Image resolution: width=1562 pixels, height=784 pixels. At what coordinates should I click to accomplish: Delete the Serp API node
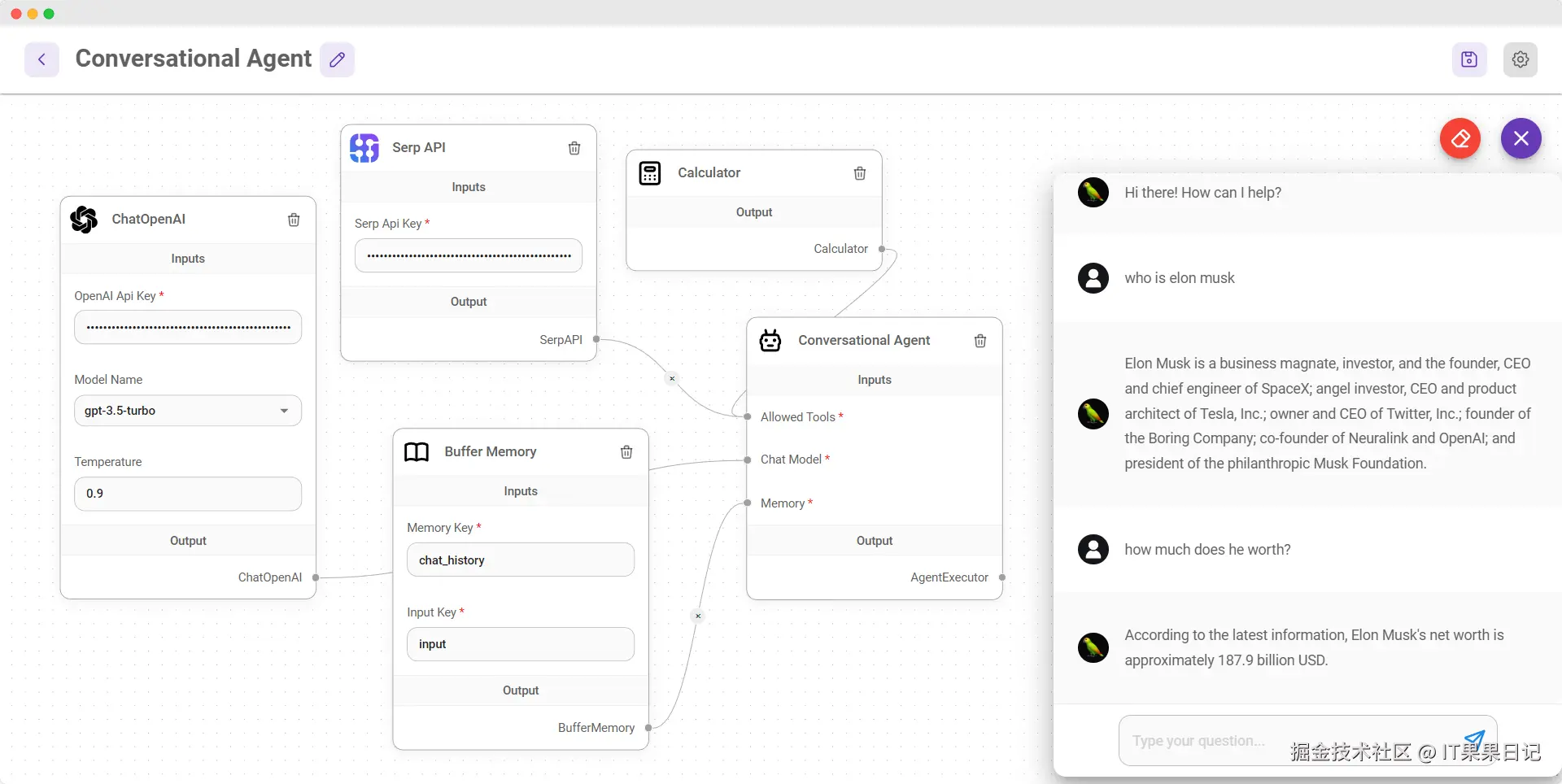click(x=574, y=148)
